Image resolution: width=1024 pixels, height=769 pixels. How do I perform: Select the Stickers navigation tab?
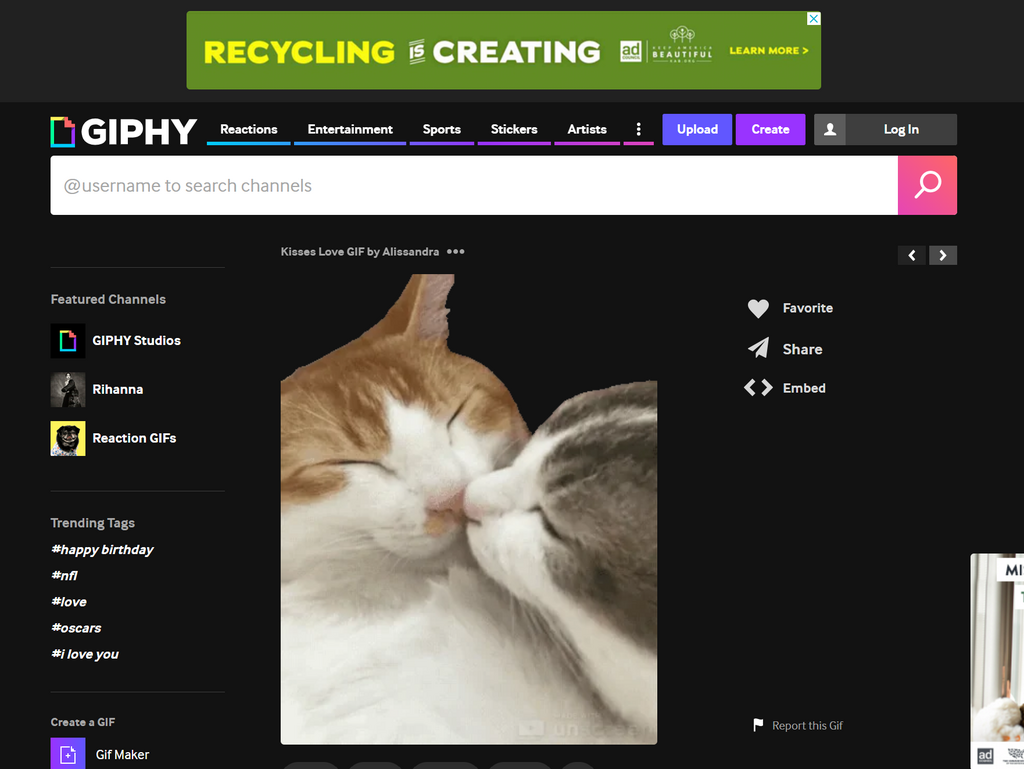point(514,129)
